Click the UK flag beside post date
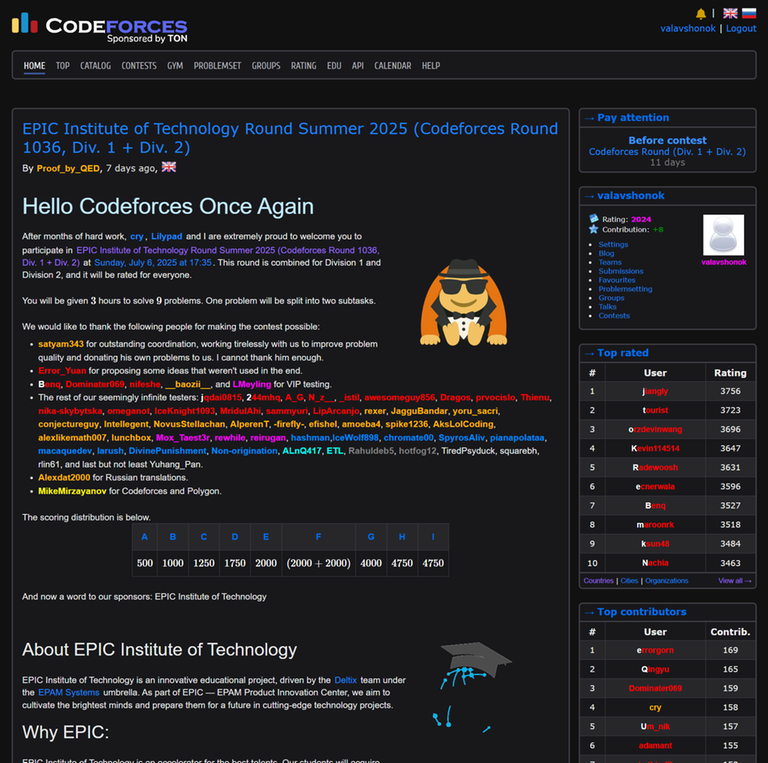The image size is (768, 763). point(169,167)
